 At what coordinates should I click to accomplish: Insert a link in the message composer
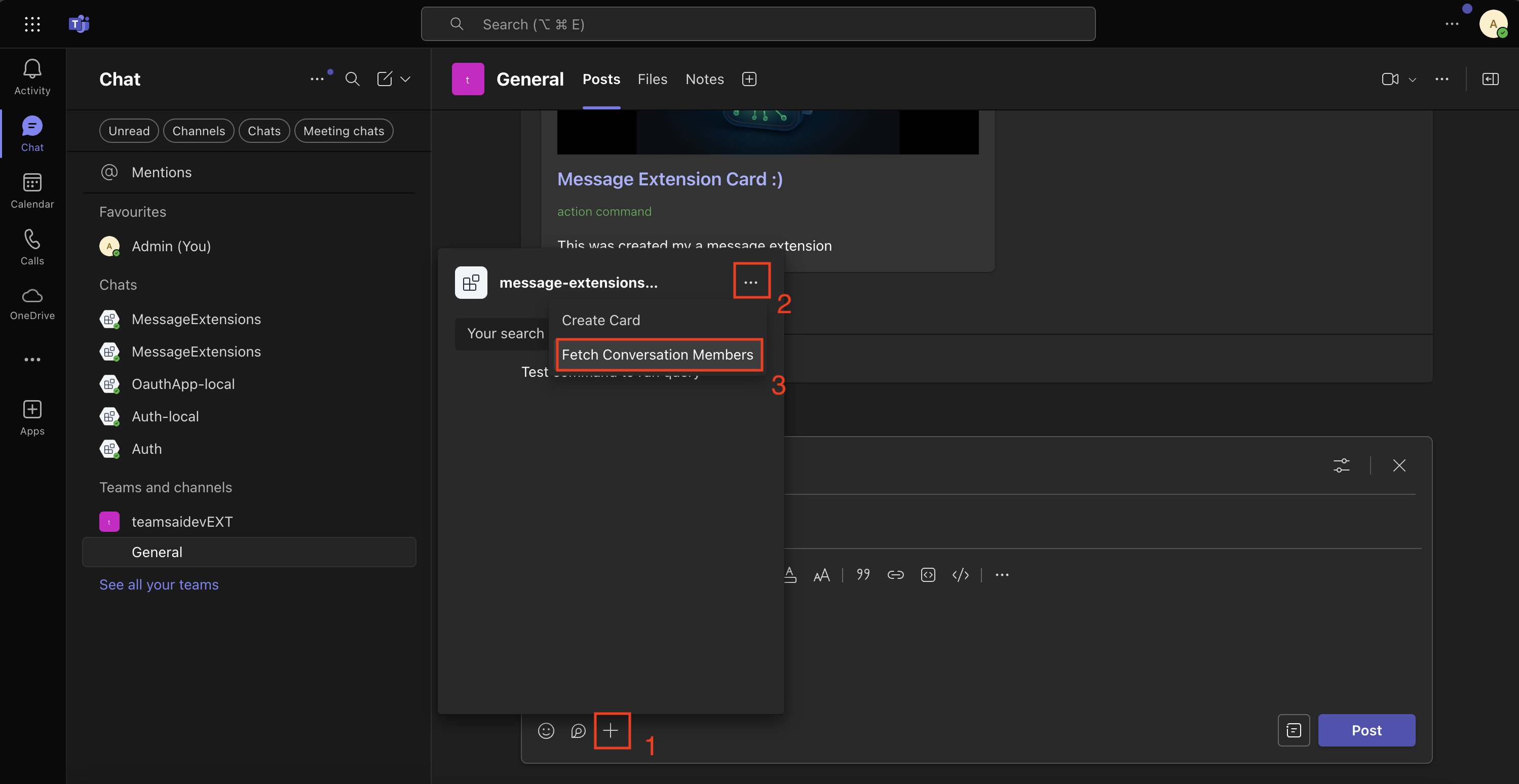(895, 575)
